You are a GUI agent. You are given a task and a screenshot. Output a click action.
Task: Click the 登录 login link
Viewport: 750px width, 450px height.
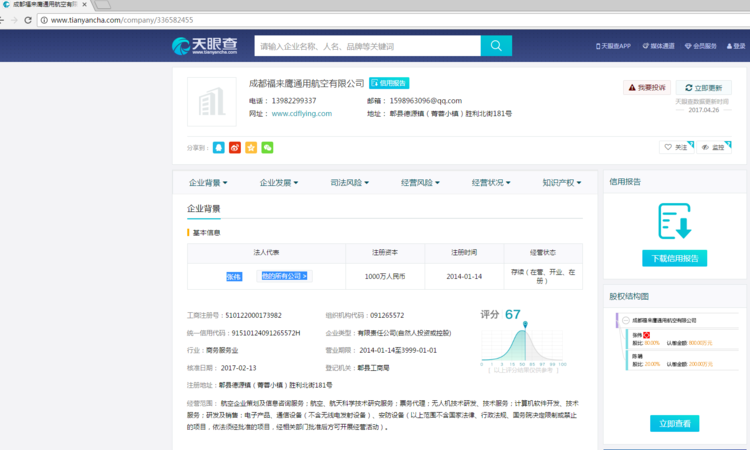(x=736, y=46)
